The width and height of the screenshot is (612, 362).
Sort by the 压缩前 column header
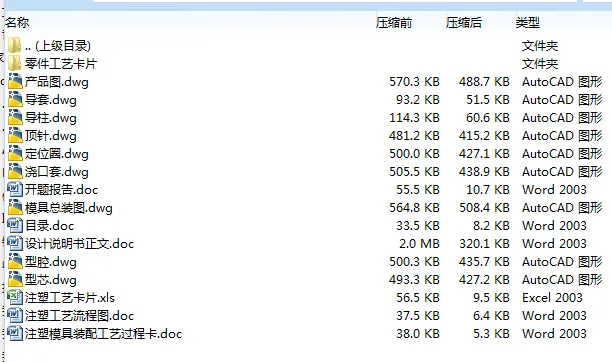[x=394, y=23]
